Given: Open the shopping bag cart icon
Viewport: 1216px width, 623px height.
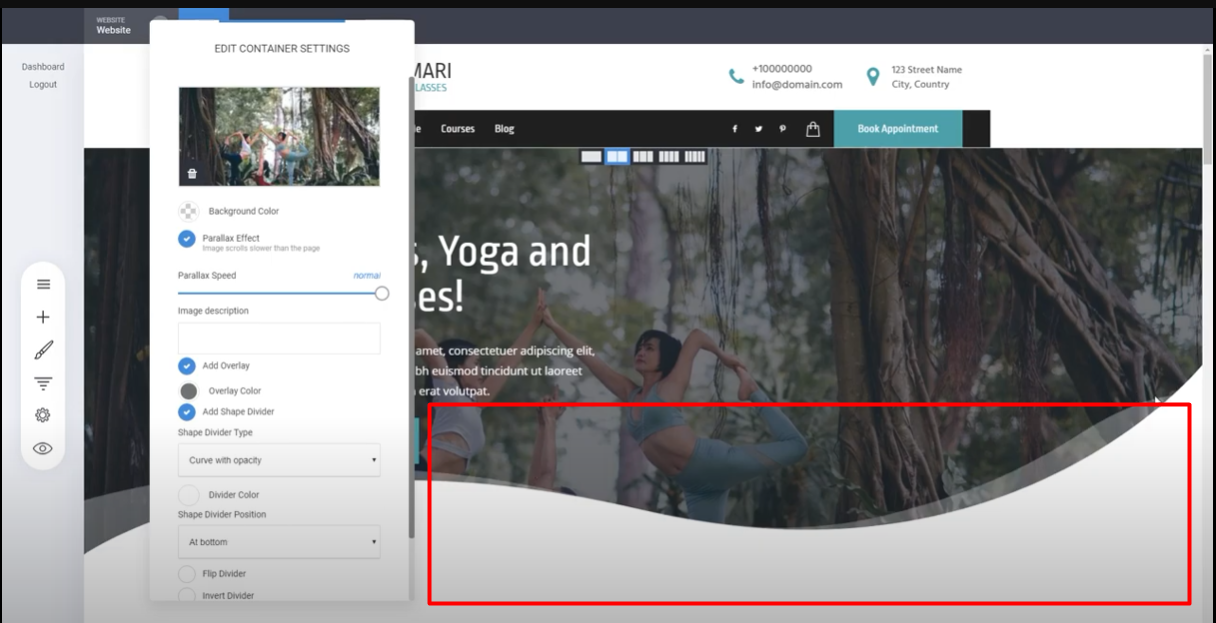Looking at the screenshot, I should 813,129.
